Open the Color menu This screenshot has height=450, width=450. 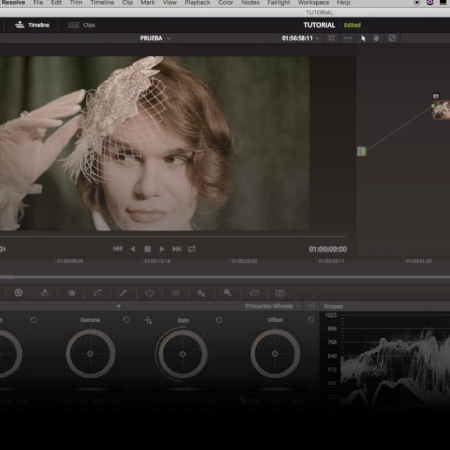[x=226, y=3]
